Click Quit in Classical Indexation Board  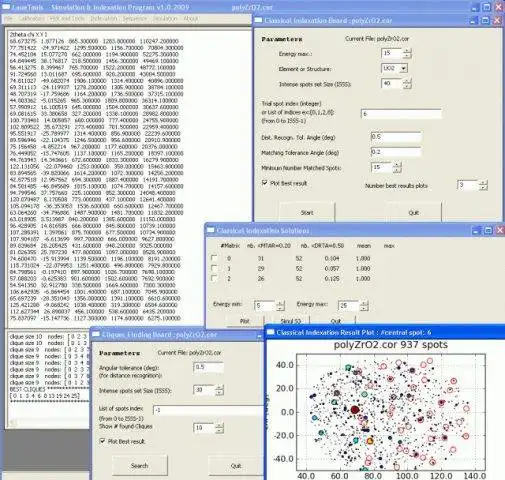(414, 213)
